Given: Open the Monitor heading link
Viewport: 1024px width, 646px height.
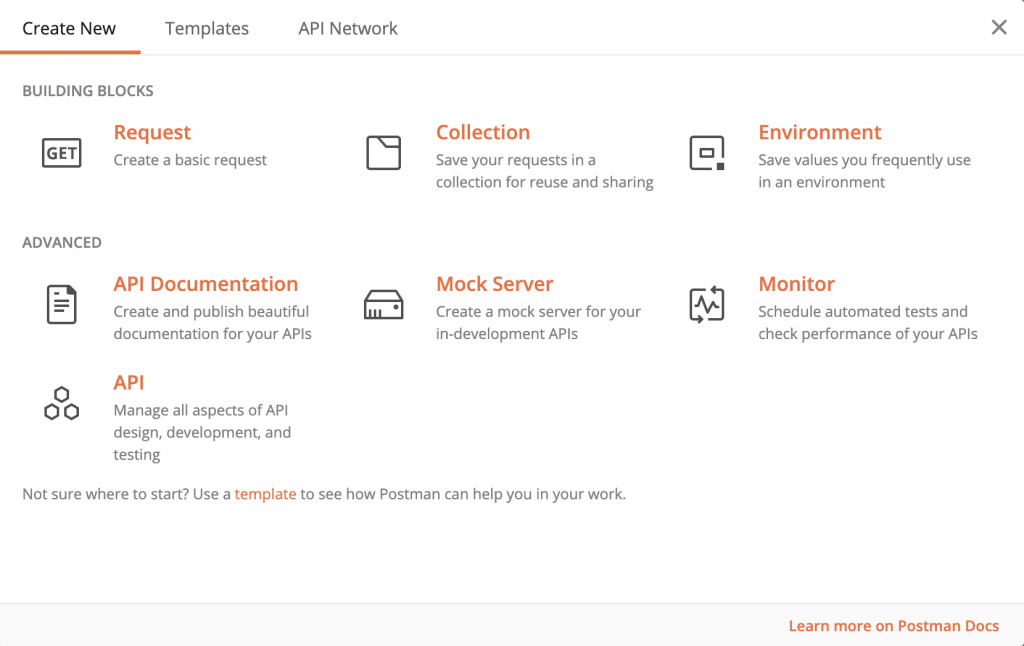Looking at the screenshot, I should click(796, 283).
